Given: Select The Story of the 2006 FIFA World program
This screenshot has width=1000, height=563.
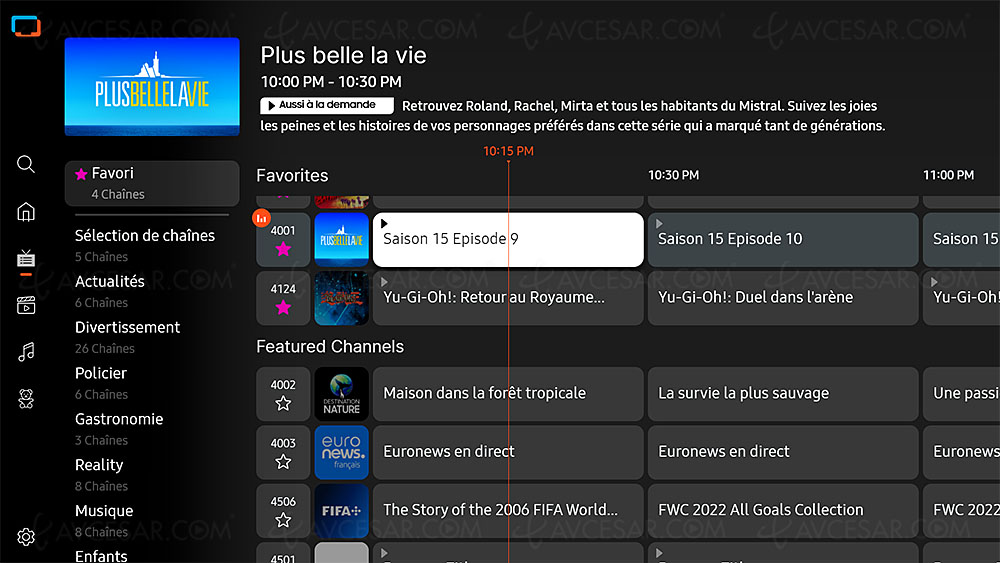Looking at the screenshot, I should pos(508,511).
